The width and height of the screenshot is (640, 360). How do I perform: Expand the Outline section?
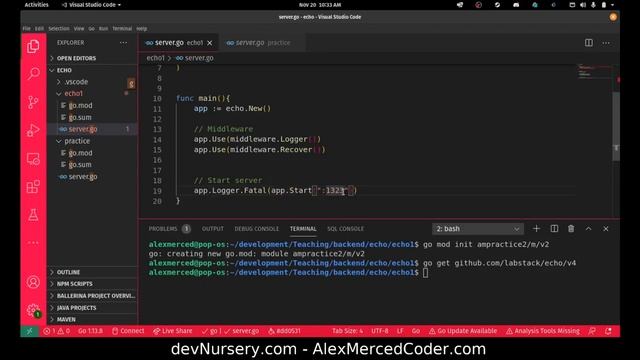point(92,272)
